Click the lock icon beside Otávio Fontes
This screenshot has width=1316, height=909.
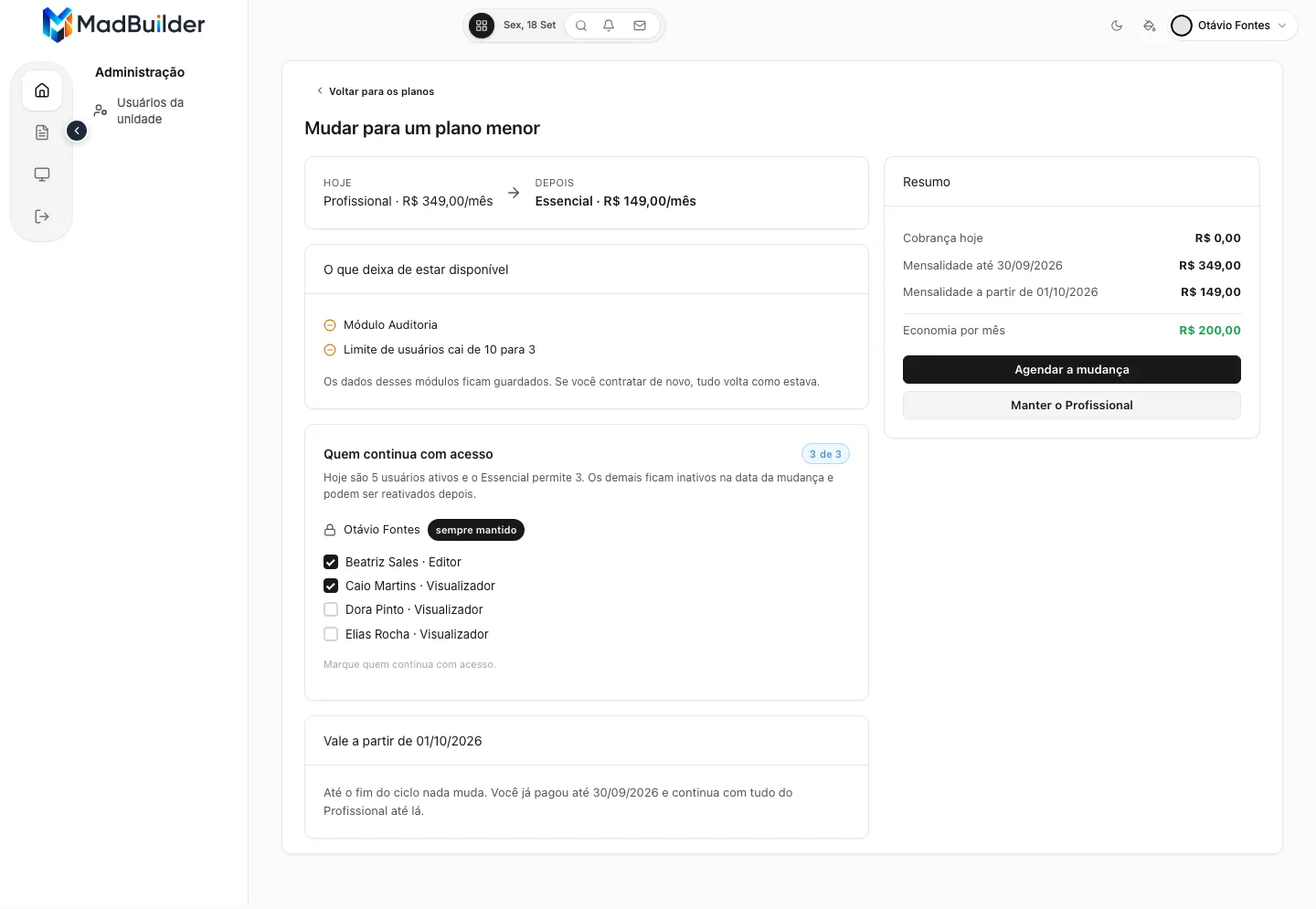point(330,530)
